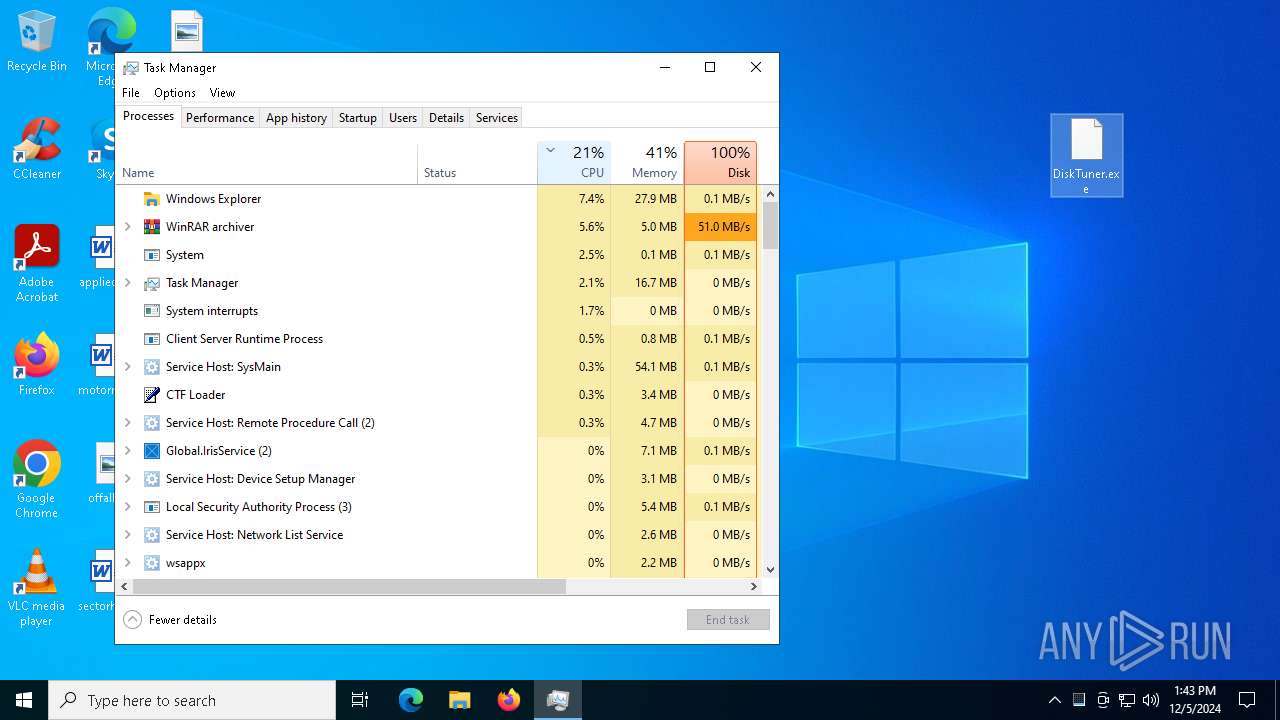Expand the Global.IrisService group
The image size is (1280, 720).
click(x=127, y=451)
